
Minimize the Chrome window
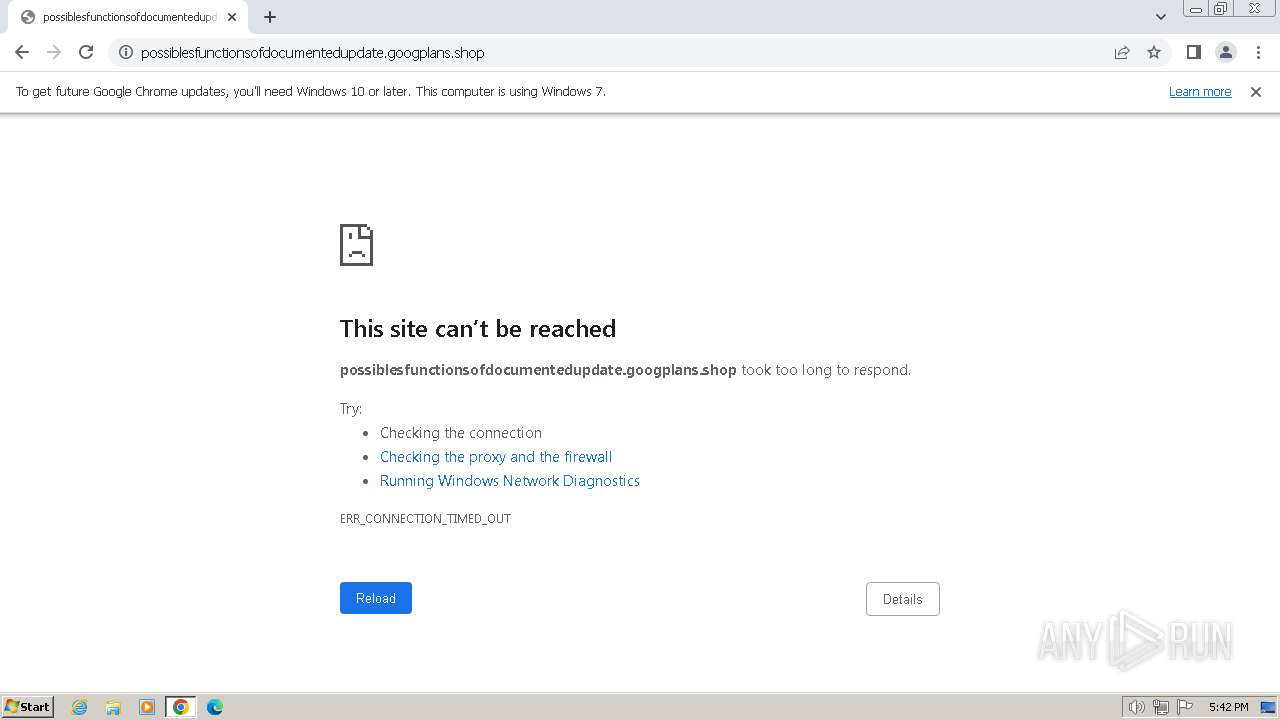click(1196, 9)
